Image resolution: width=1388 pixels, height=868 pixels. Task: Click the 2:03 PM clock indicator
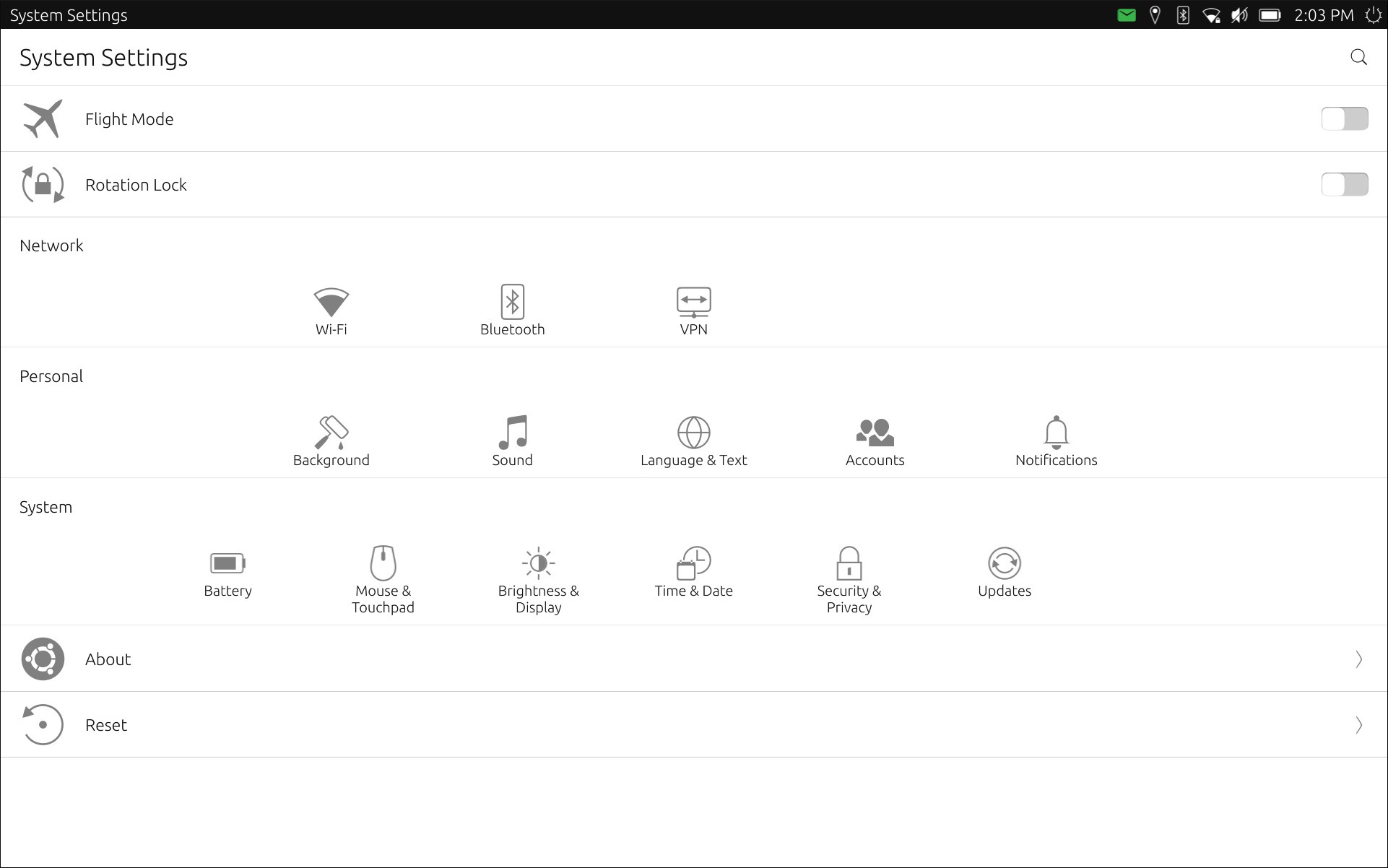pyautogui.click(x=1324, y=15)
